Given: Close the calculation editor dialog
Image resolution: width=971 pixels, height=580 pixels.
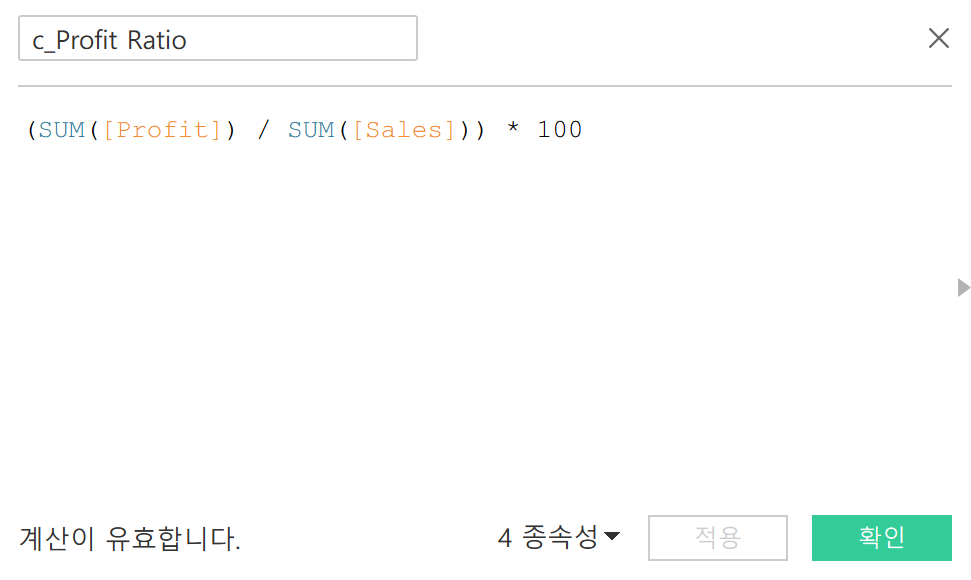Looking at the screenshot, I should pos(939,39).
